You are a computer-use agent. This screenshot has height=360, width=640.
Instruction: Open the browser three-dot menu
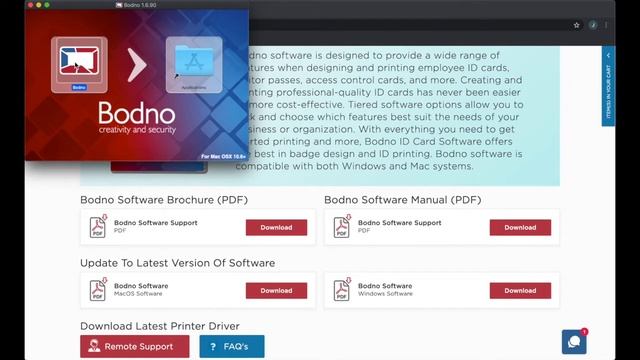coord(606,25)
